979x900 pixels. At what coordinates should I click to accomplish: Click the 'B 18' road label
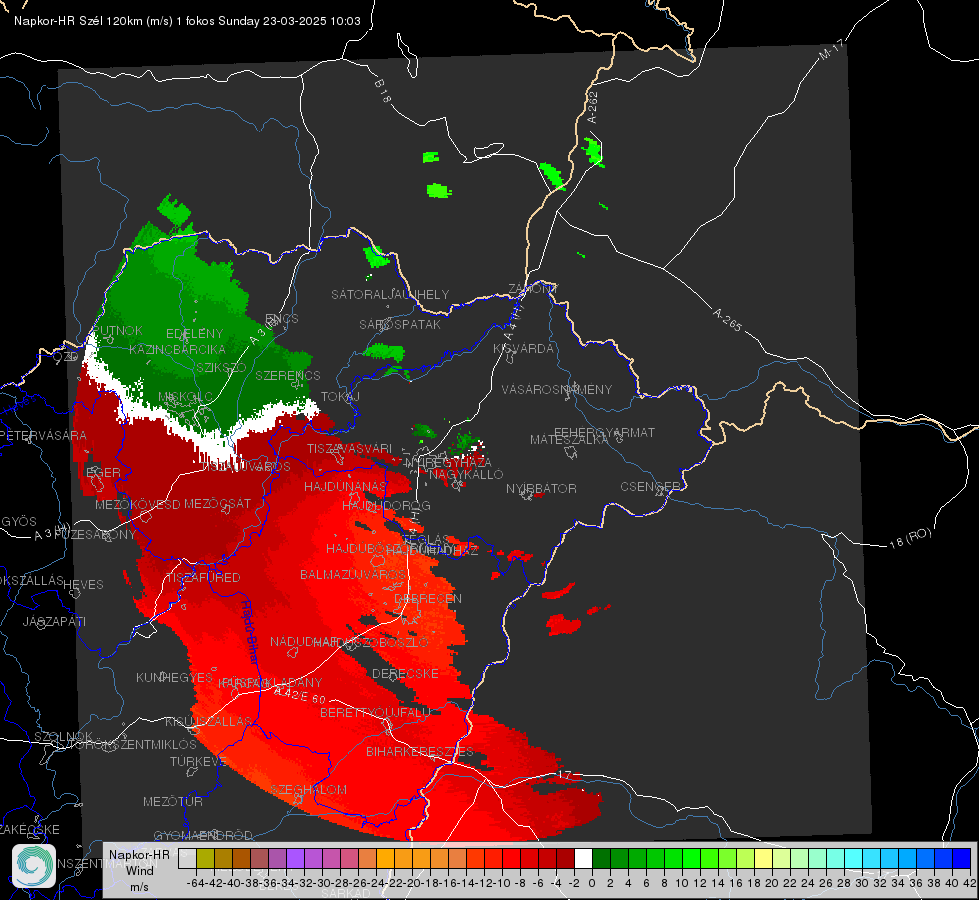click(383, 91)
